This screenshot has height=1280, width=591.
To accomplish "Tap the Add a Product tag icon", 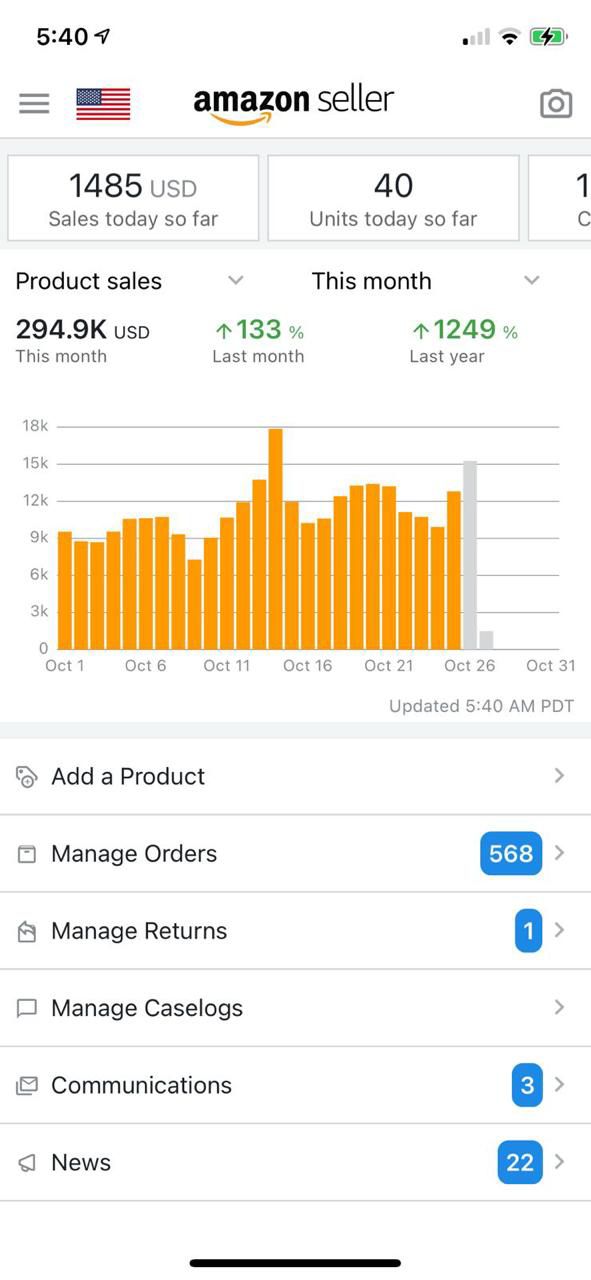I will (x=28, y=777).
